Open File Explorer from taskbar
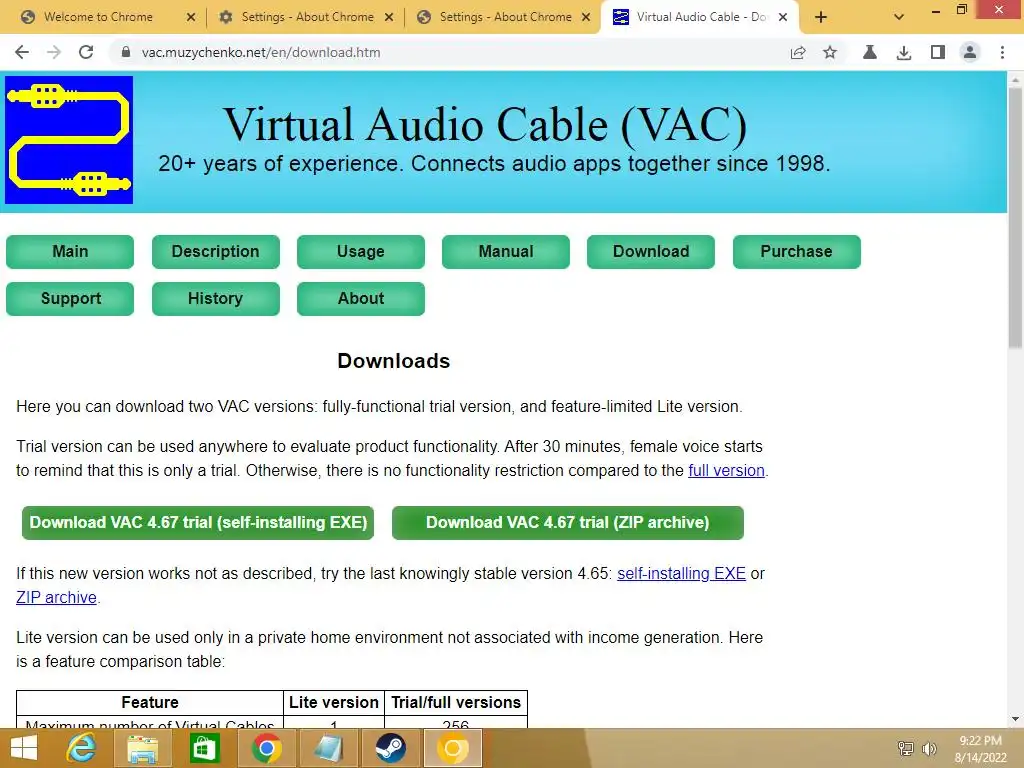1024x768 pixels. 142,748
